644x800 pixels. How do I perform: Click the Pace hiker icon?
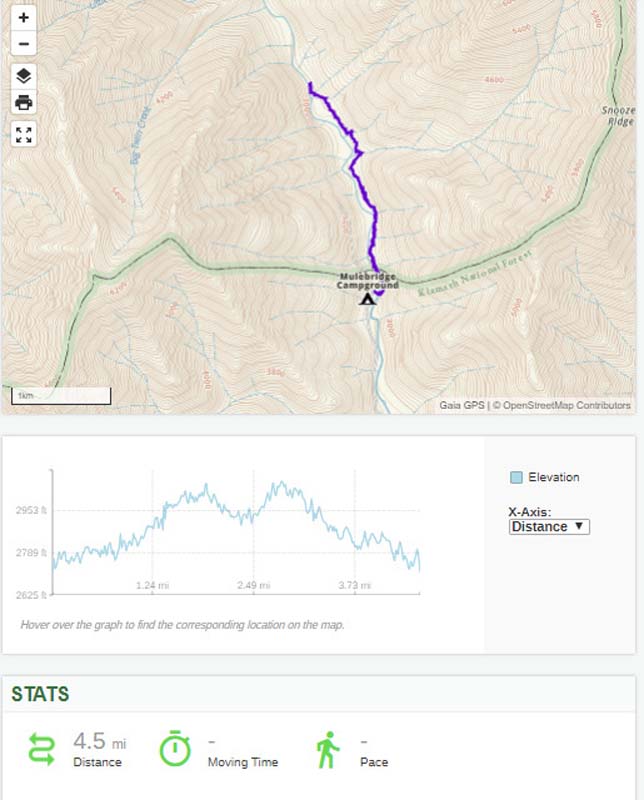(x=327, y=750)
